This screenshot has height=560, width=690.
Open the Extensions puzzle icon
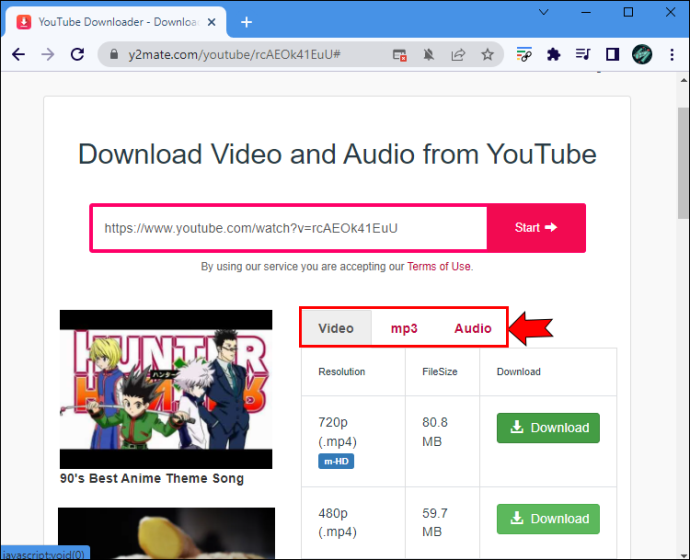tap(553, 55)
